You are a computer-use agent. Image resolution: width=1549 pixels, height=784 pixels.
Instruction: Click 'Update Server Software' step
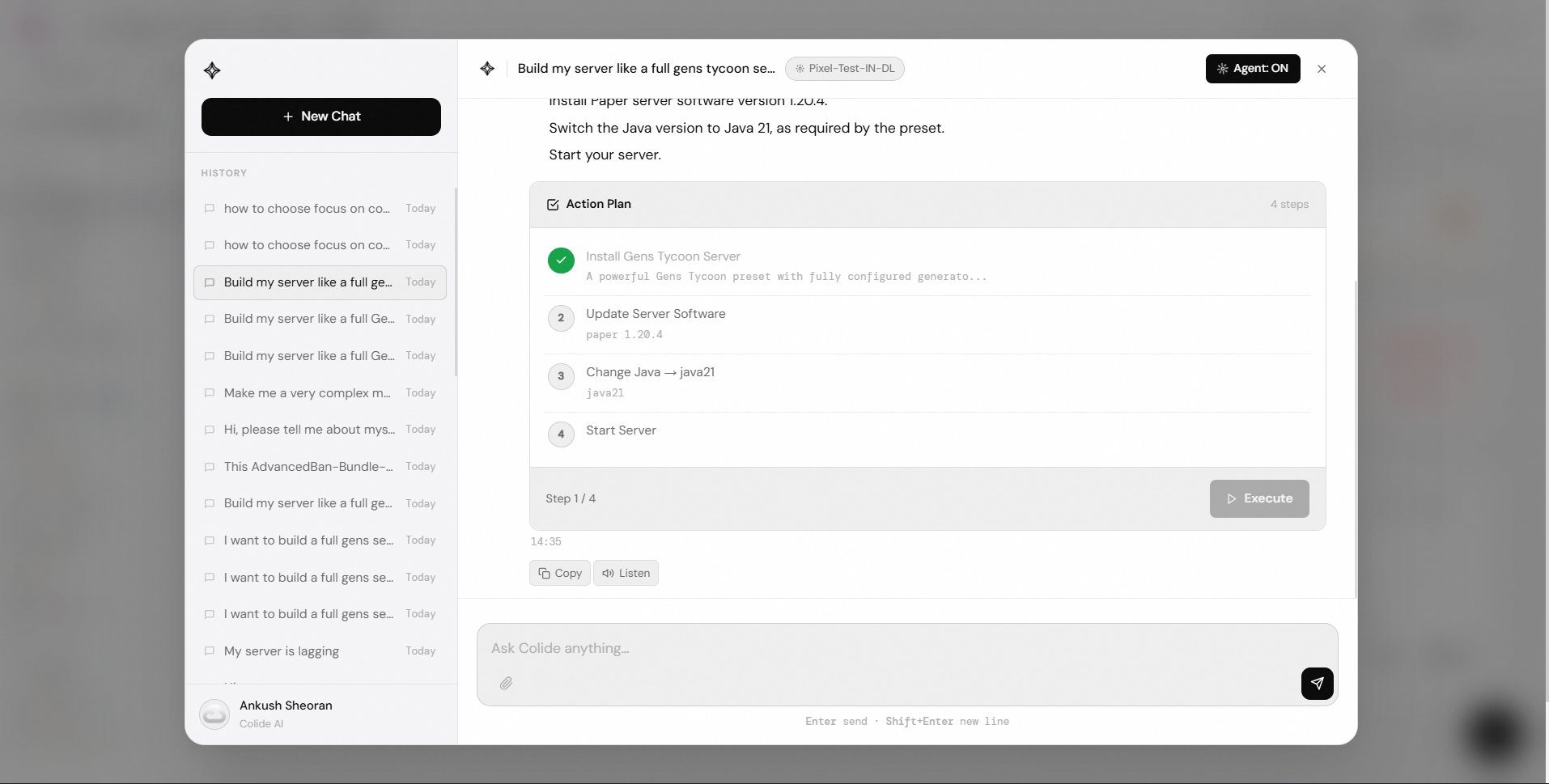coord(656,314)
